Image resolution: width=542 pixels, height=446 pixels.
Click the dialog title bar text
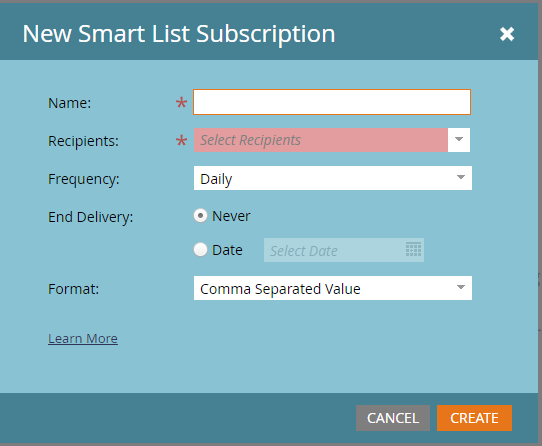click(x=179, y=34)
